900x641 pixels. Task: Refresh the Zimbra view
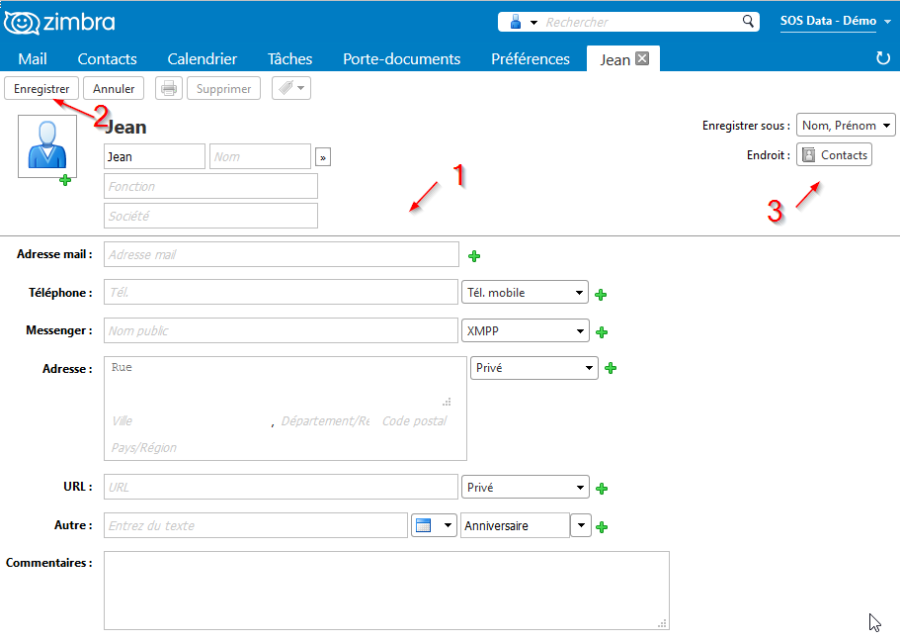882,58
